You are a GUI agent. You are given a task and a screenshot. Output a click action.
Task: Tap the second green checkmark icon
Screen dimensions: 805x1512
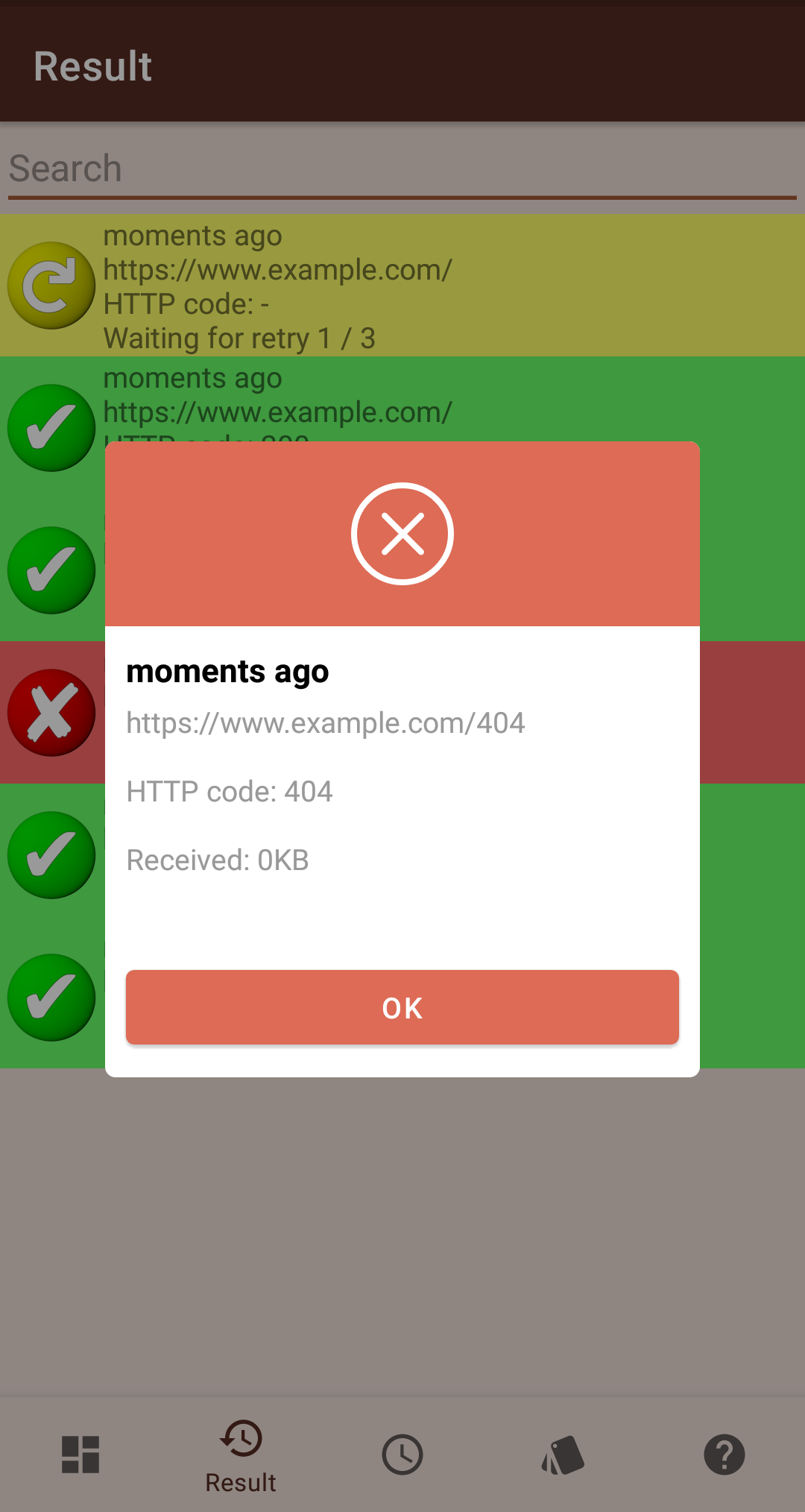click(51, 570)
